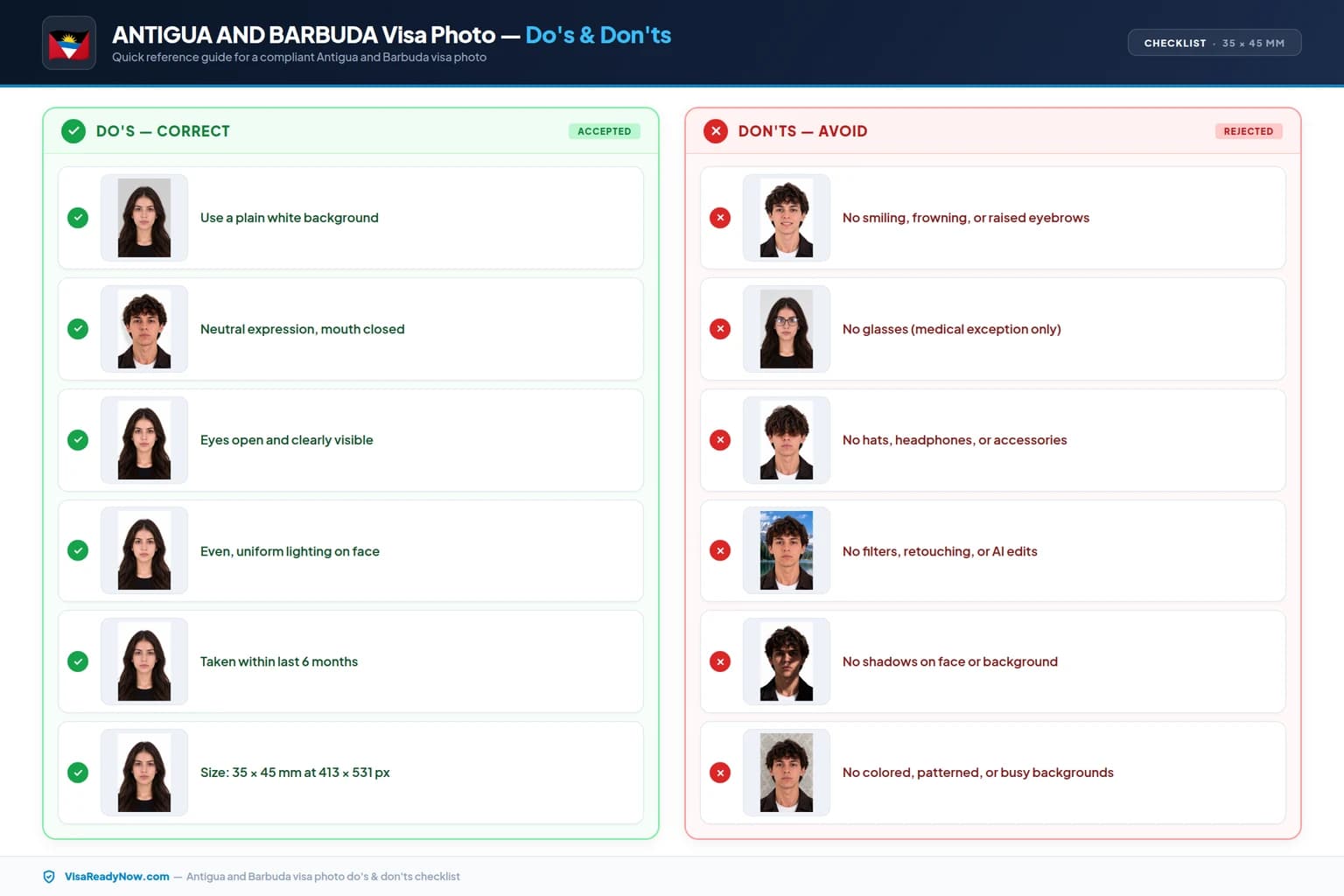Select the no hats row photo thumbnail
The image size is (1344, 896).
787,440
